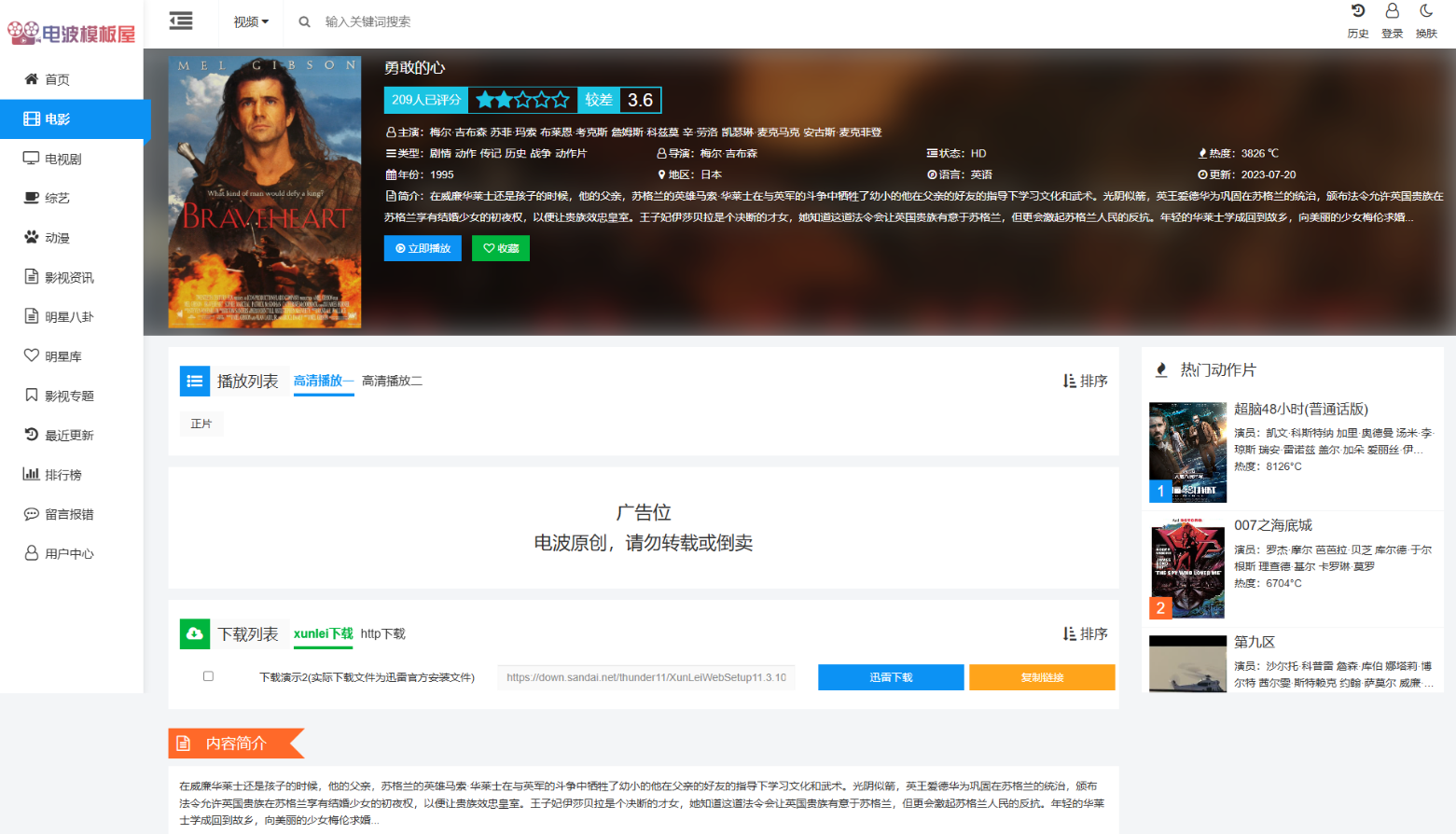
Task: Click the green 收藏 favorite button
Action: [x=501, y=248]
